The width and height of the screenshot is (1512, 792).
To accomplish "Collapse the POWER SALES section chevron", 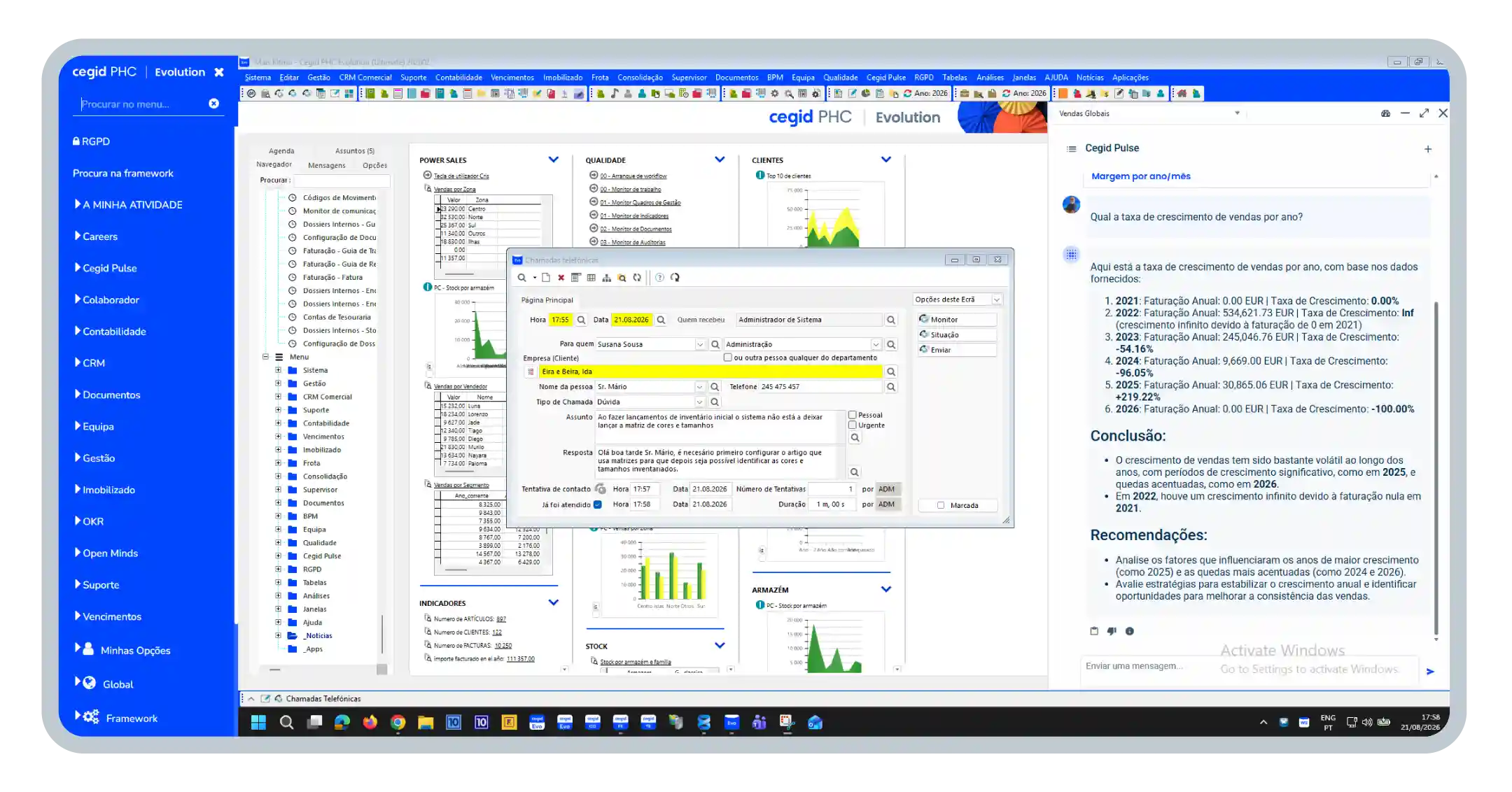I will point(554,160).
